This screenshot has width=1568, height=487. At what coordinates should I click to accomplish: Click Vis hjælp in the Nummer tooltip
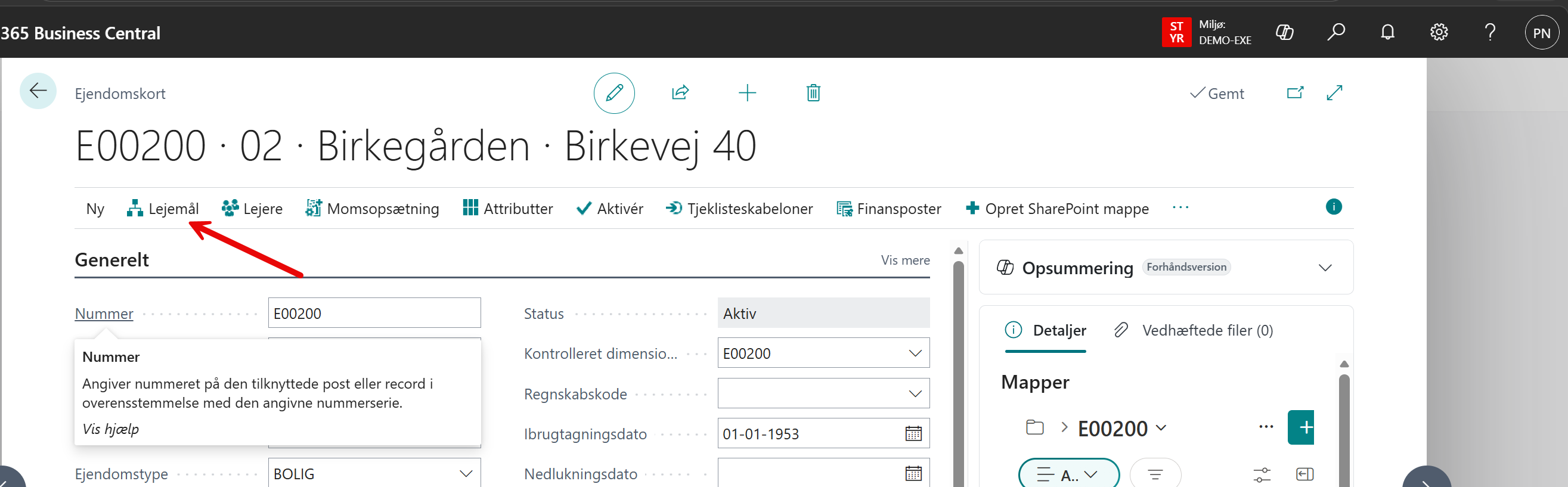[110, 429]
